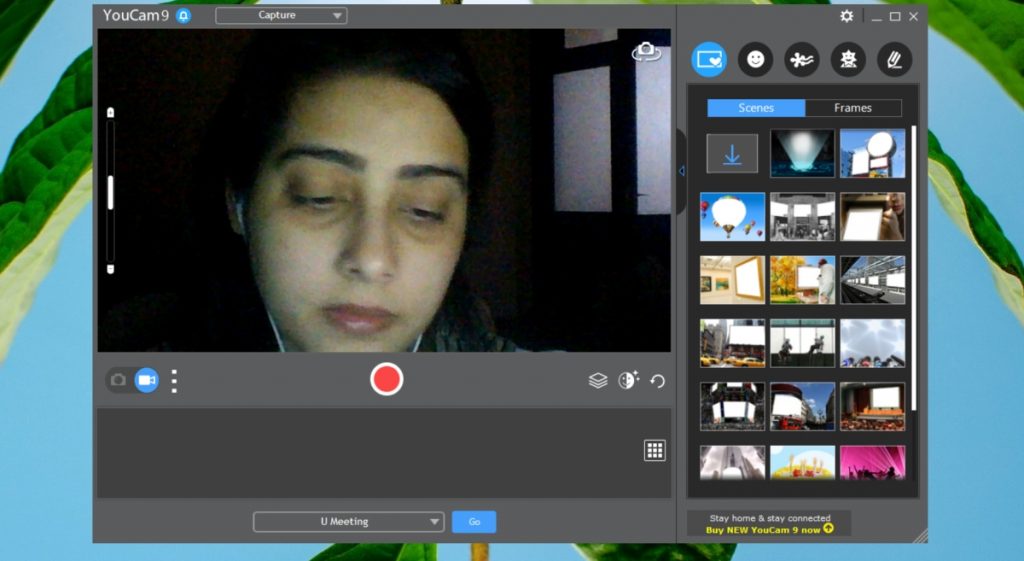Image resolution: width=1024 pixels, height=561 pixels.
Task: Apply the art gallery frame scene
Action: (x=732, y=280)
